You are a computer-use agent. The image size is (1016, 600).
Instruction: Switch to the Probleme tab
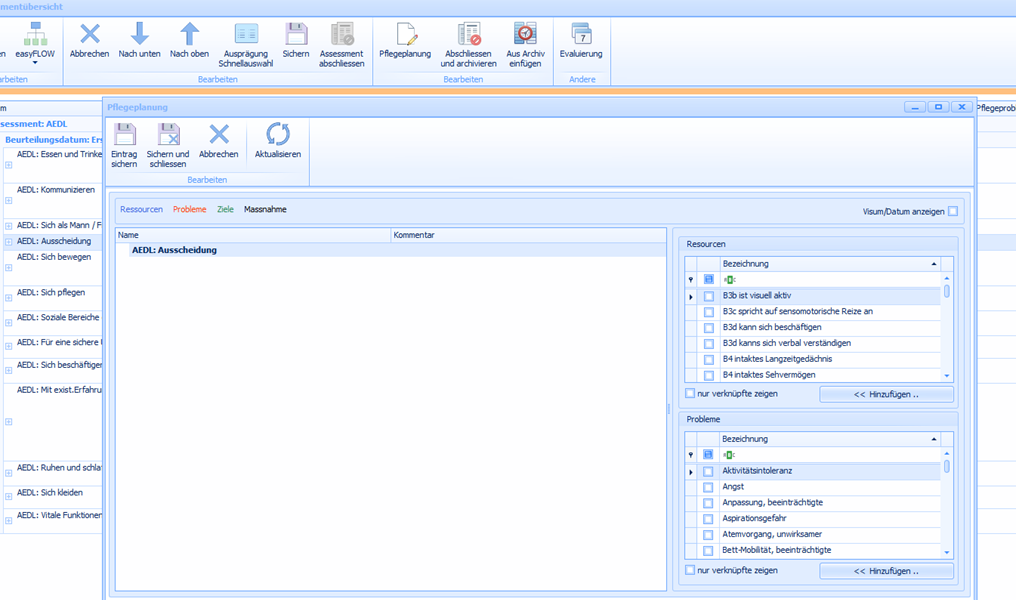[189, 210]
